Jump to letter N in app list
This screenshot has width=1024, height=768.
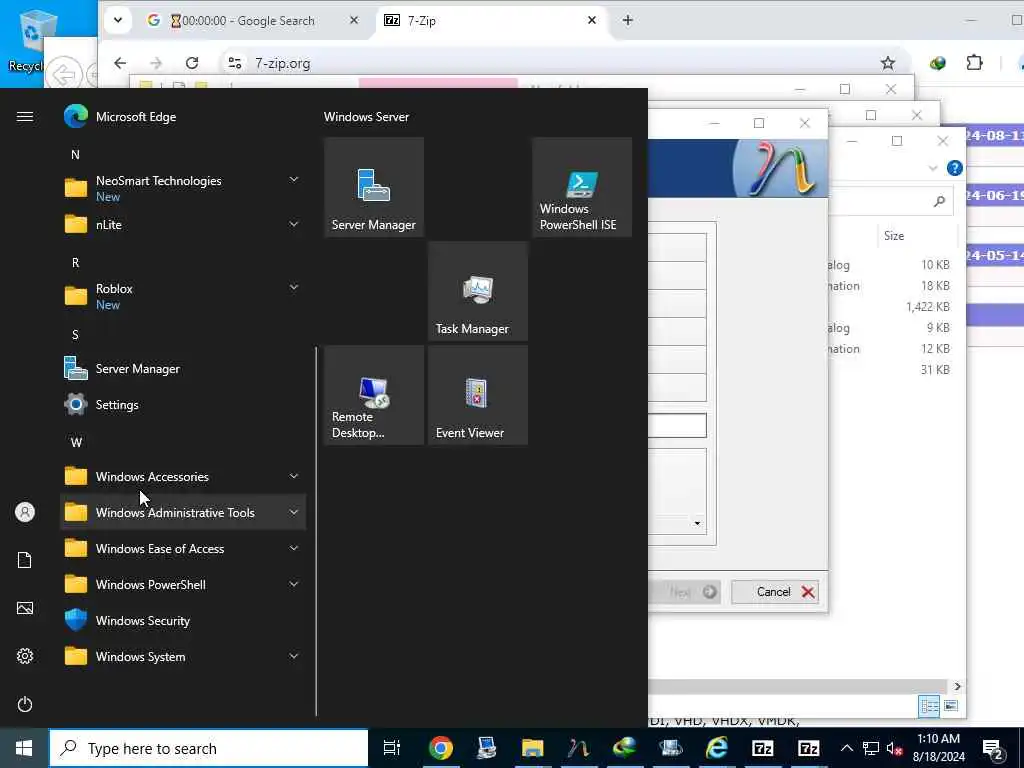[75, 155]
